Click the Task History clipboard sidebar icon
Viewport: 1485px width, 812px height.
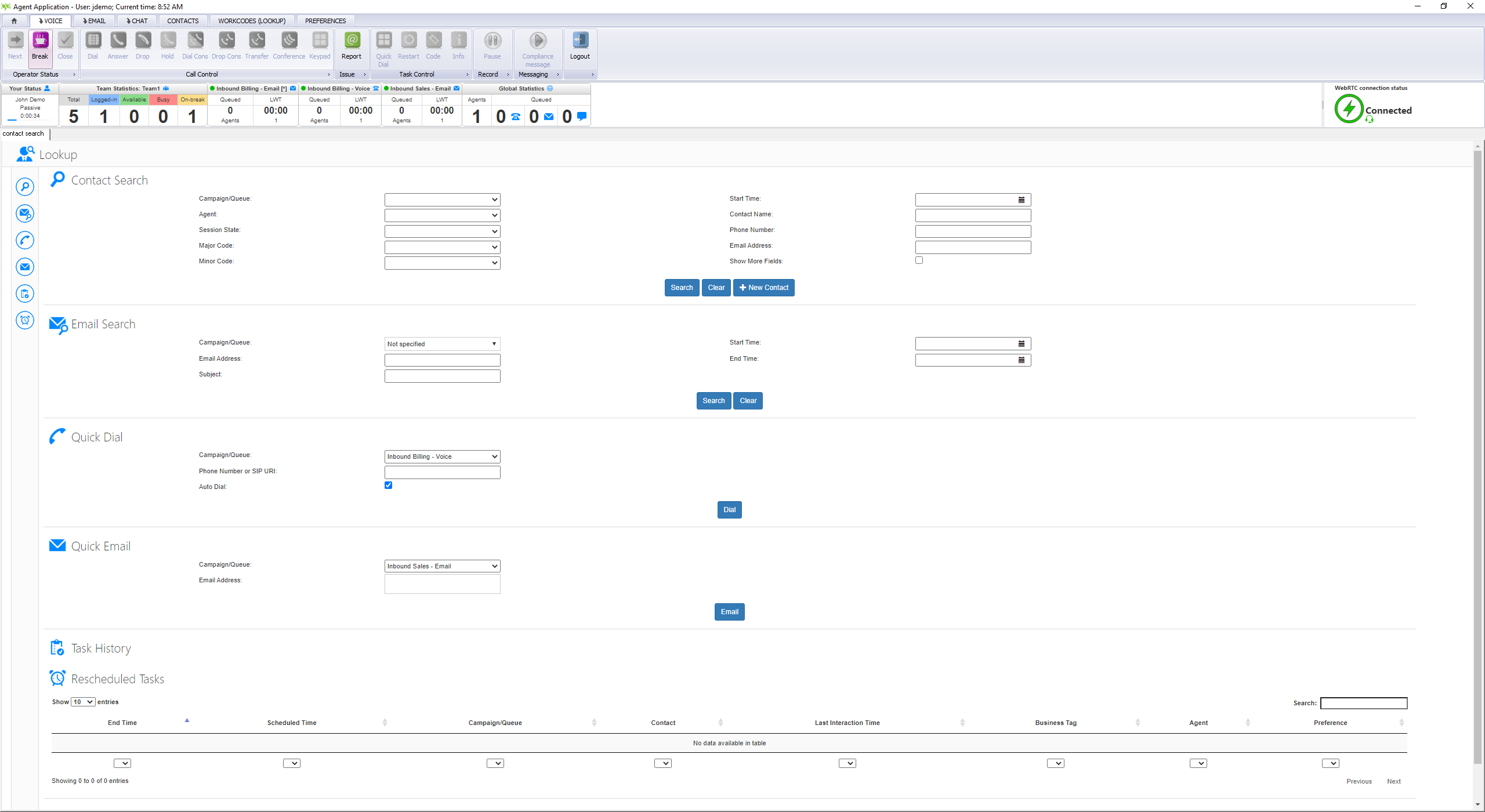25,293
